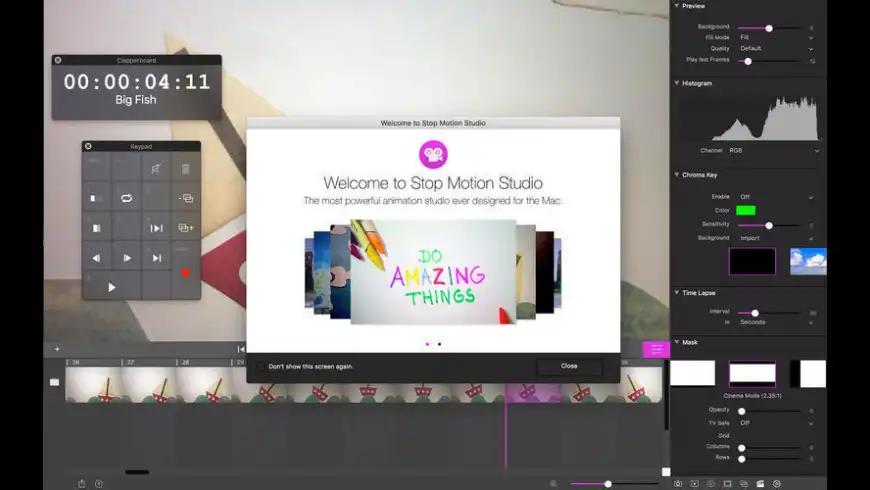This screenshot has height=490, width=870.
Task: Click the circular icon beside the share icon
Action: (x=99, y=483)
